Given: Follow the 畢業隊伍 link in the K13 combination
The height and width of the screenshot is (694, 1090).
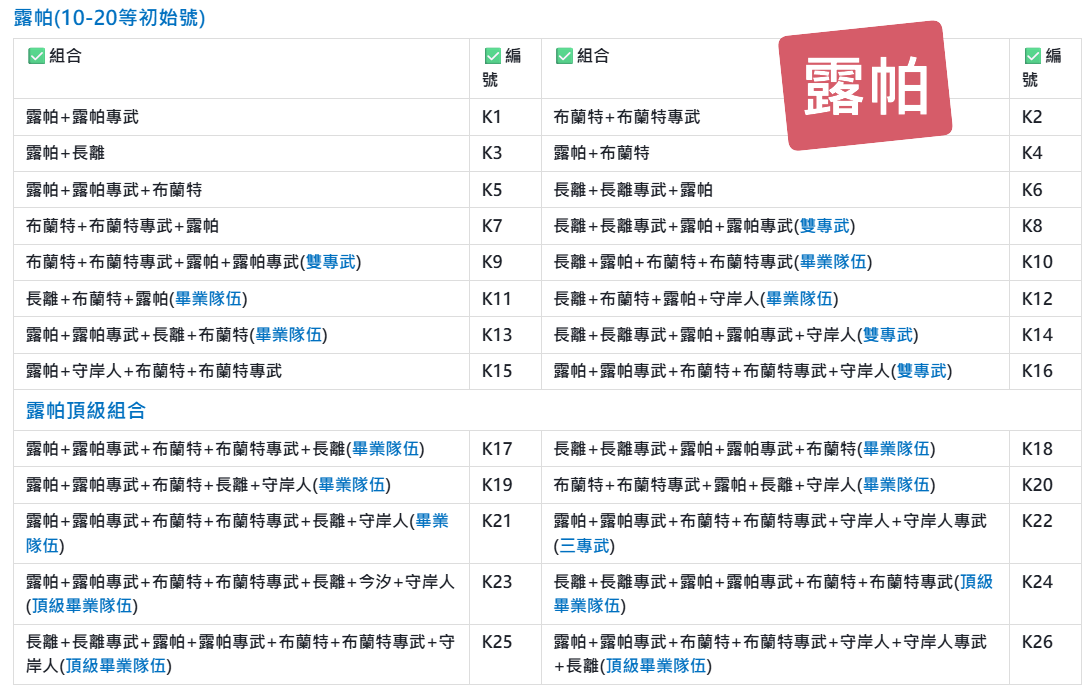Looking at the screenshot, I should pos(291,334).
